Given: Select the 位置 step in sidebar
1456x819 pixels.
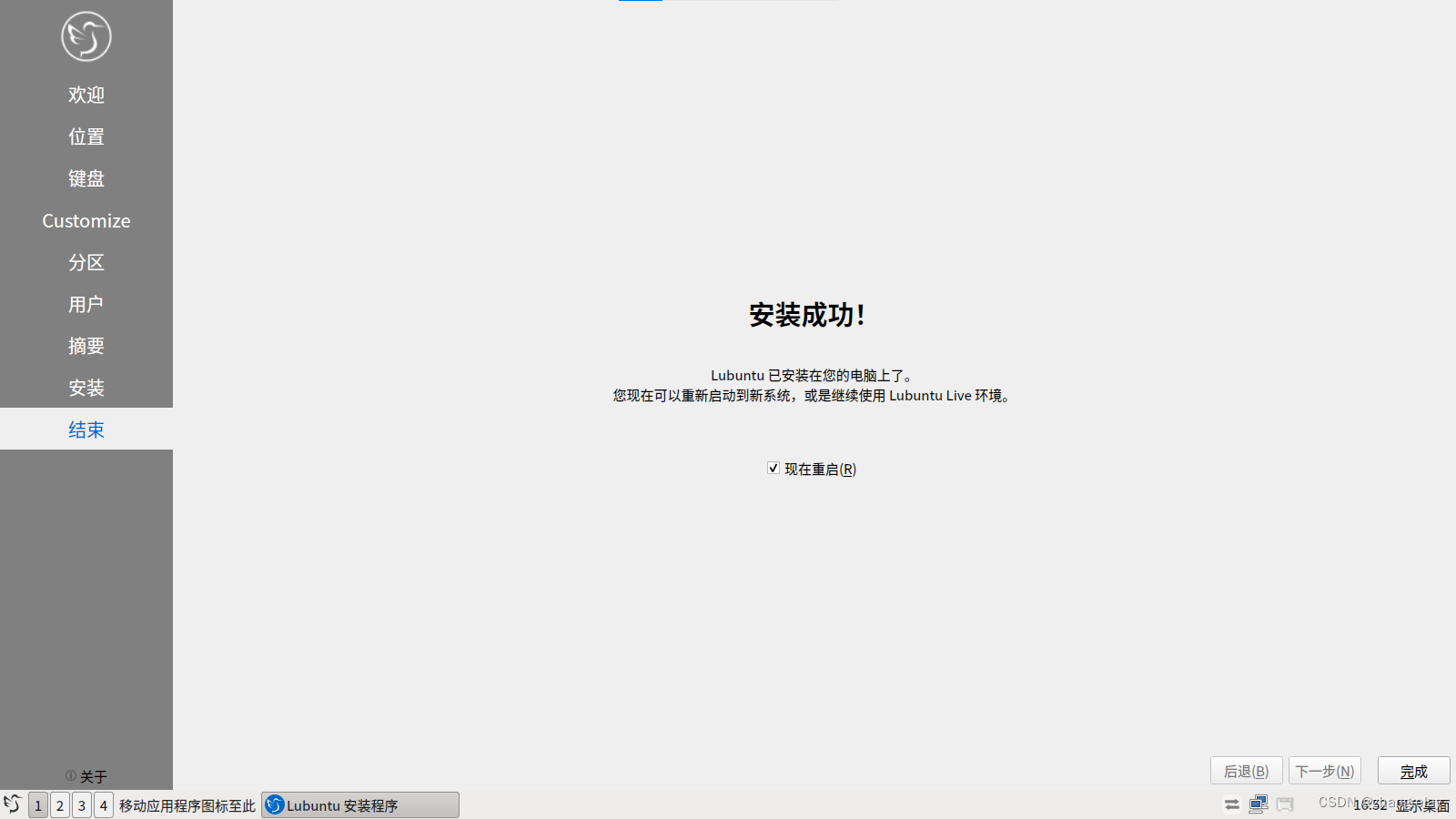Looking at the screenshot, I should point(86,136).
